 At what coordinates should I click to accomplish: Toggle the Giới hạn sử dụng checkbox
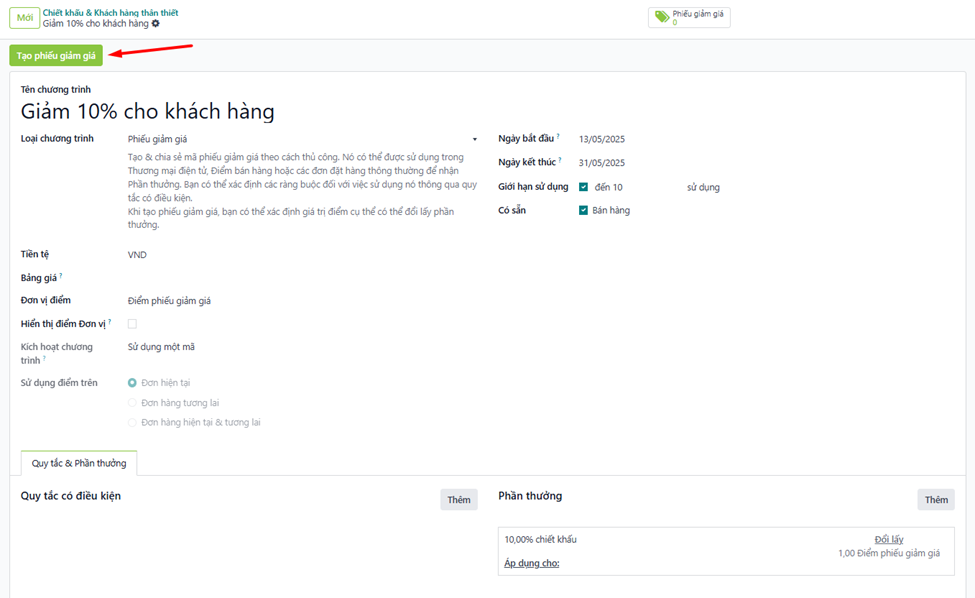pos(583,187)
